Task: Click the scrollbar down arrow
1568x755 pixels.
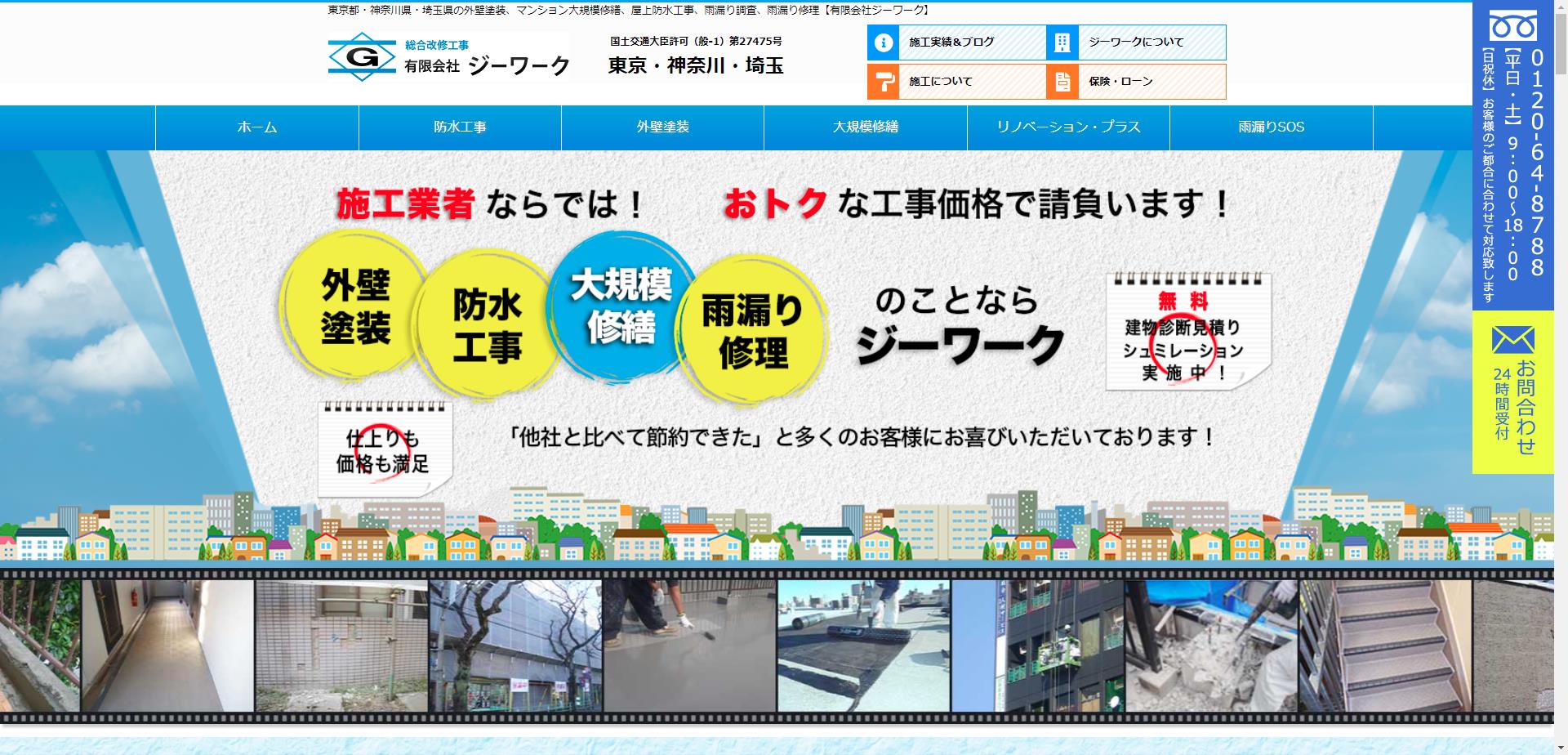Action: pyautogui.click(x=1561, y=748)
